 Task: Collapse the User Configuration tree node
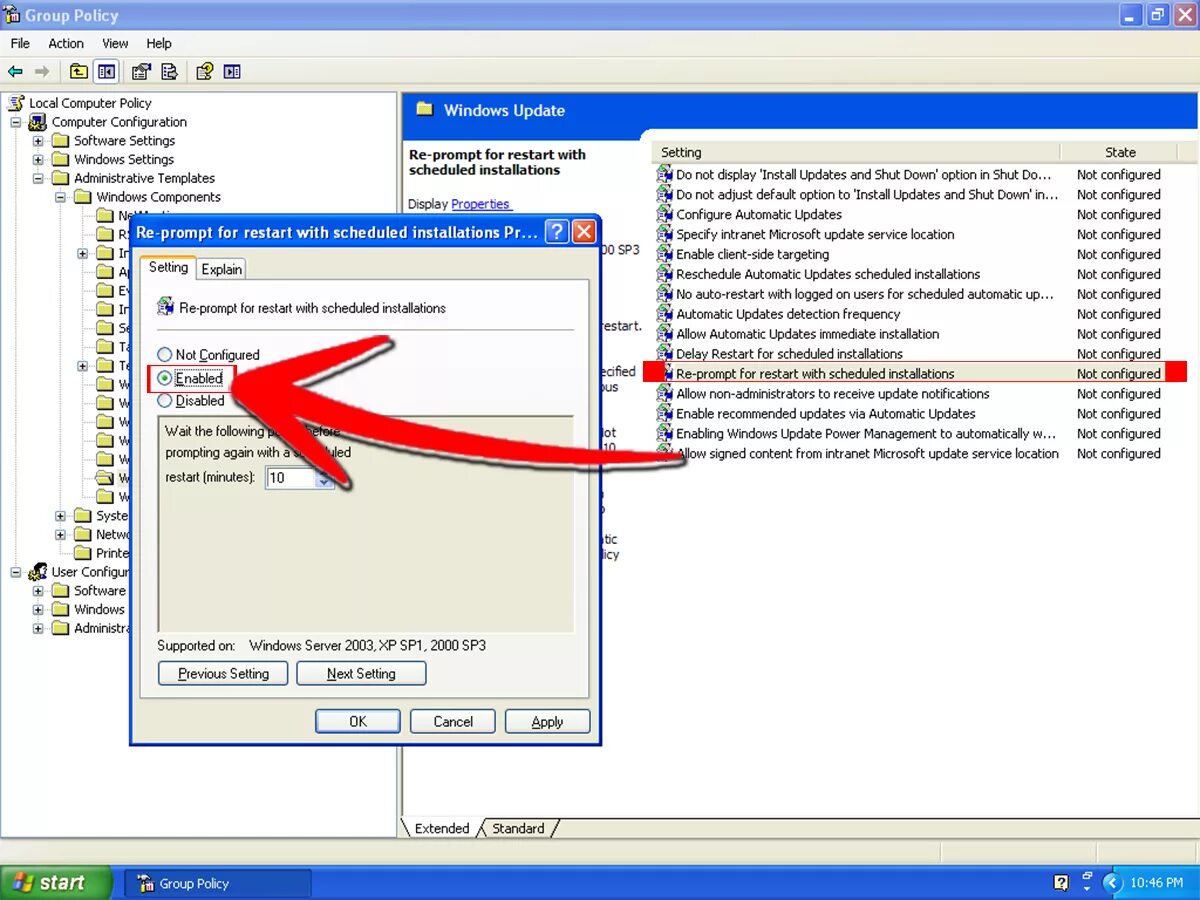[x=16, y=572]
